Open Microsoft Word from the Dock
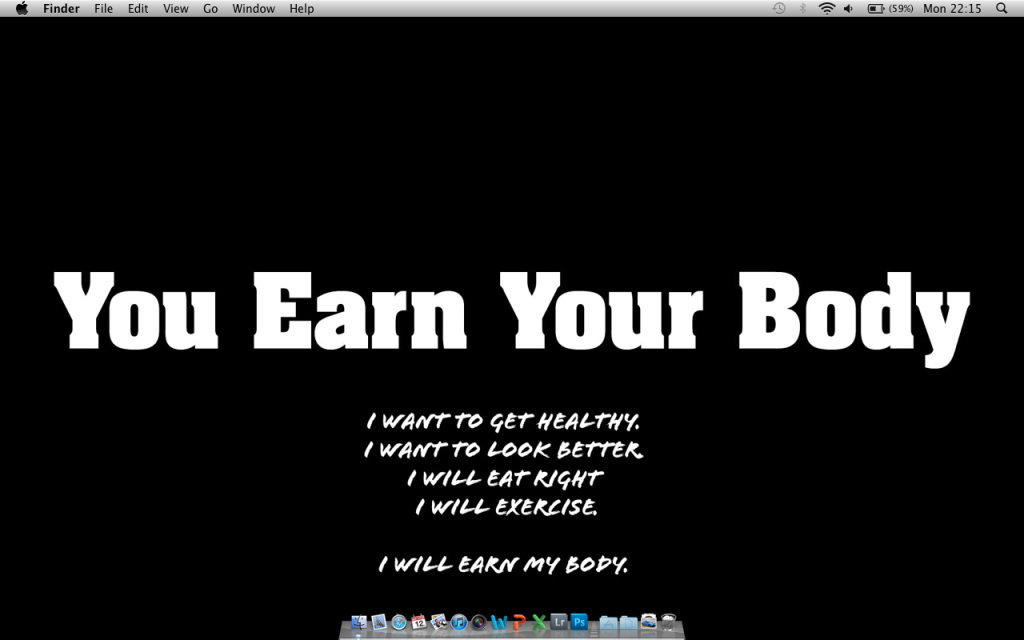The width and height of the screenshot is (1024, 640). [x=497, y=621]
